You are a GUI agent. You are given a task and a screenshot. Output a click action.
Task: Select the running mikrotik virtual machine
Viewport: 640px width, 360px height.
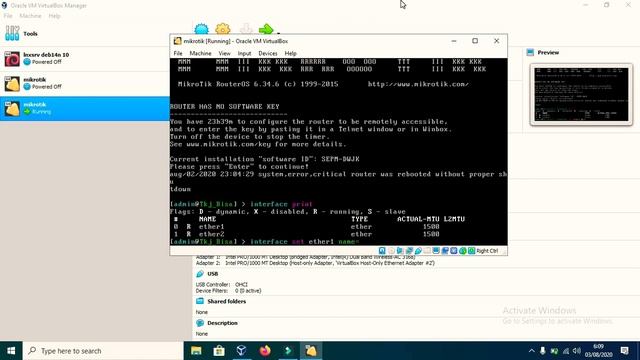pos(84,108)
